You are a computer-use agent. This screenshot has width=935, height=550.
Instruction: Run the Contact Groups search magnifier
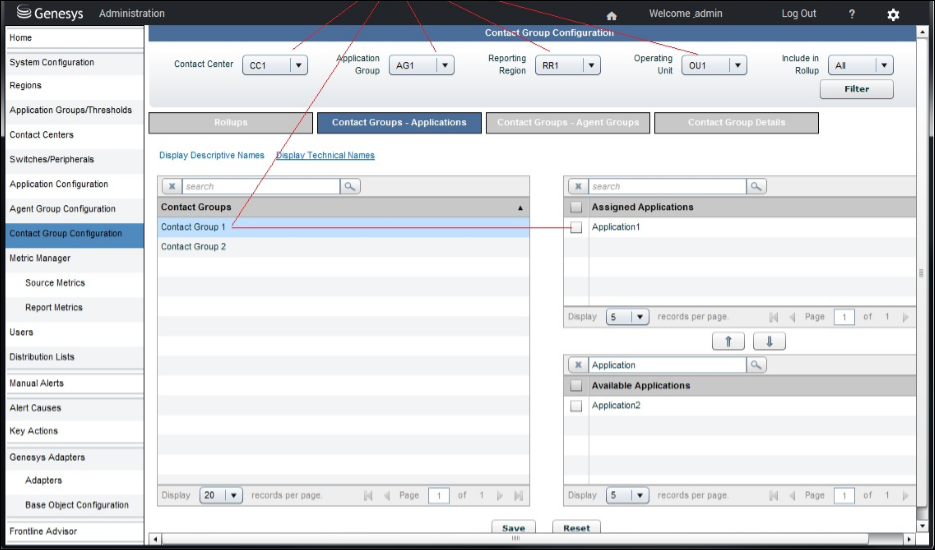350,187
